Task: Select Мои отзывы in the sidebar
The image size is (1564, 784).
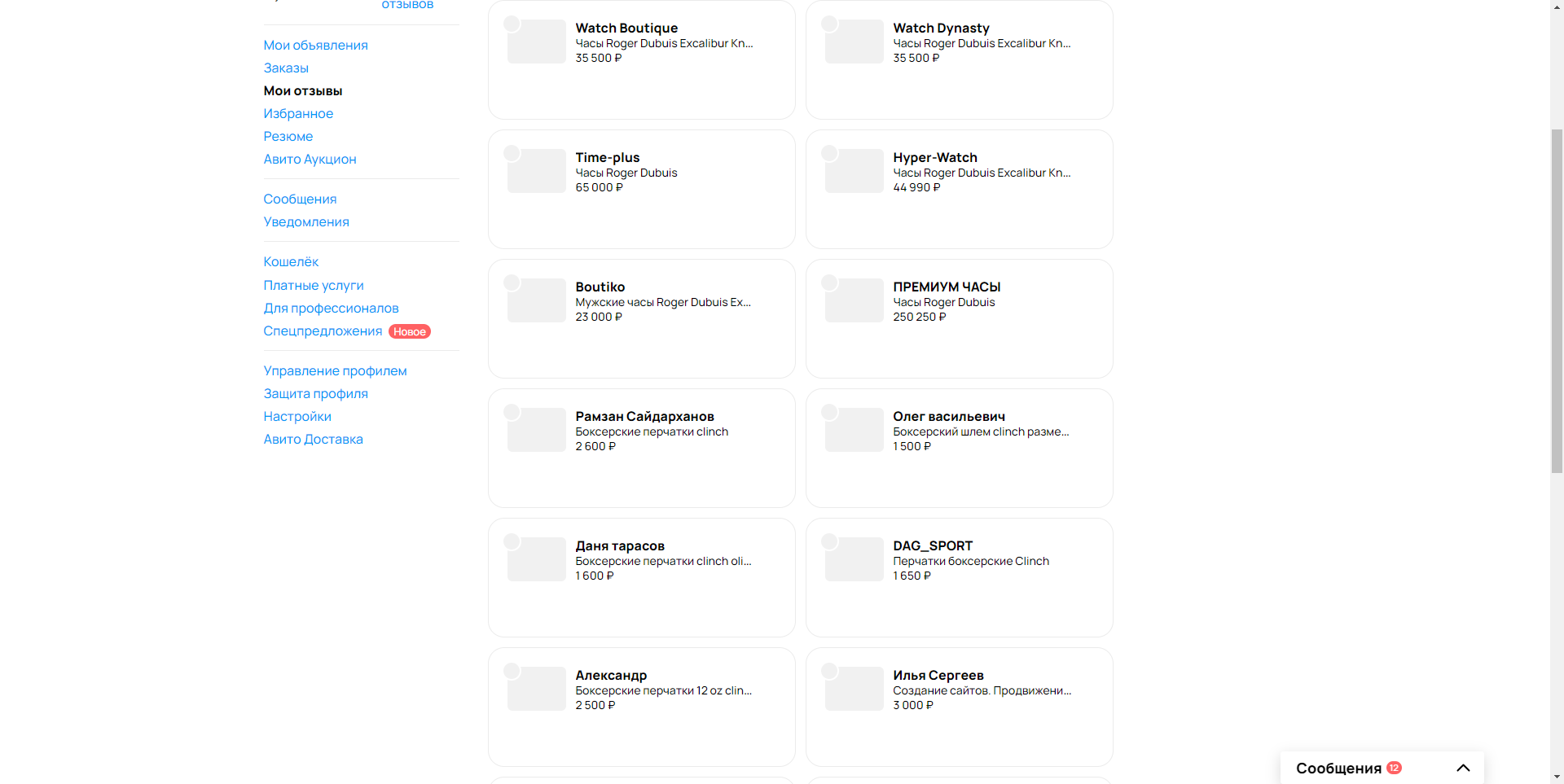Action: tap(303, 91)
